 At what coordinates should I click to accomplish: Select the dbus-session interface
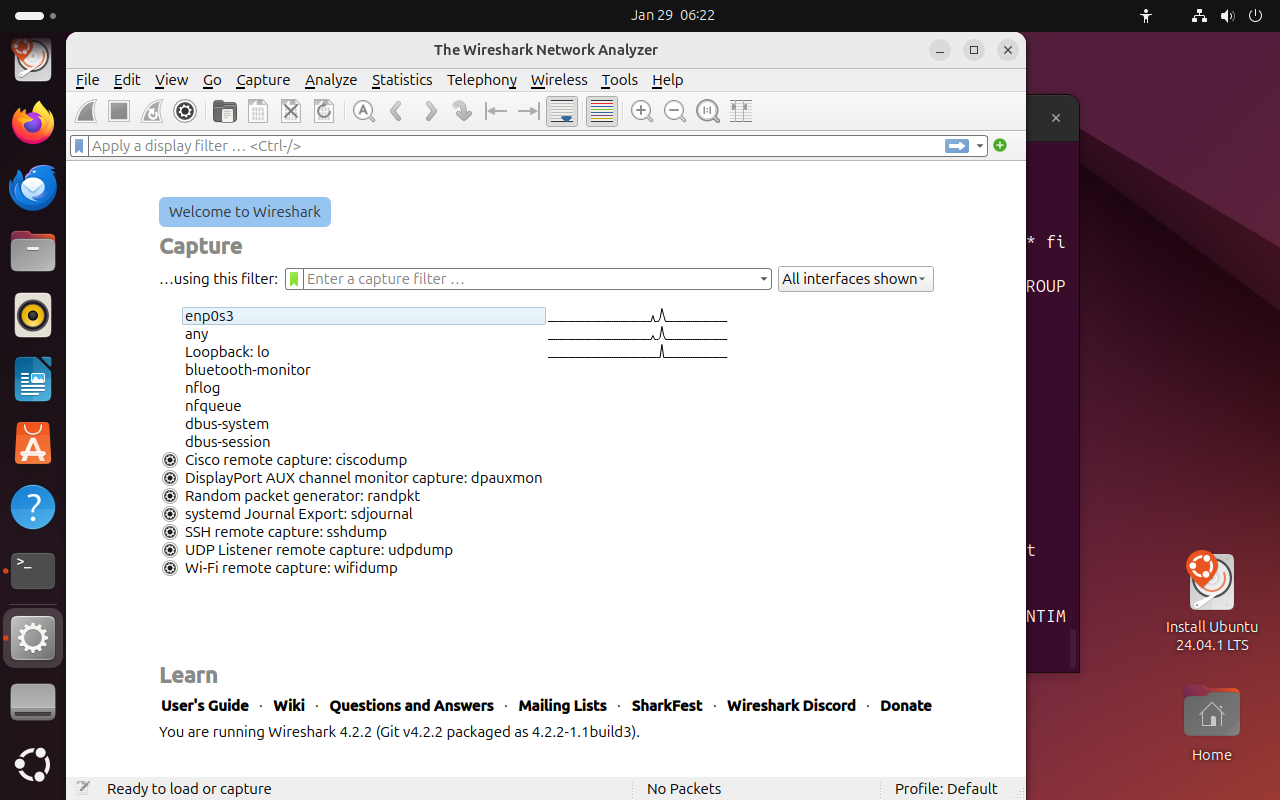[364, 442]
